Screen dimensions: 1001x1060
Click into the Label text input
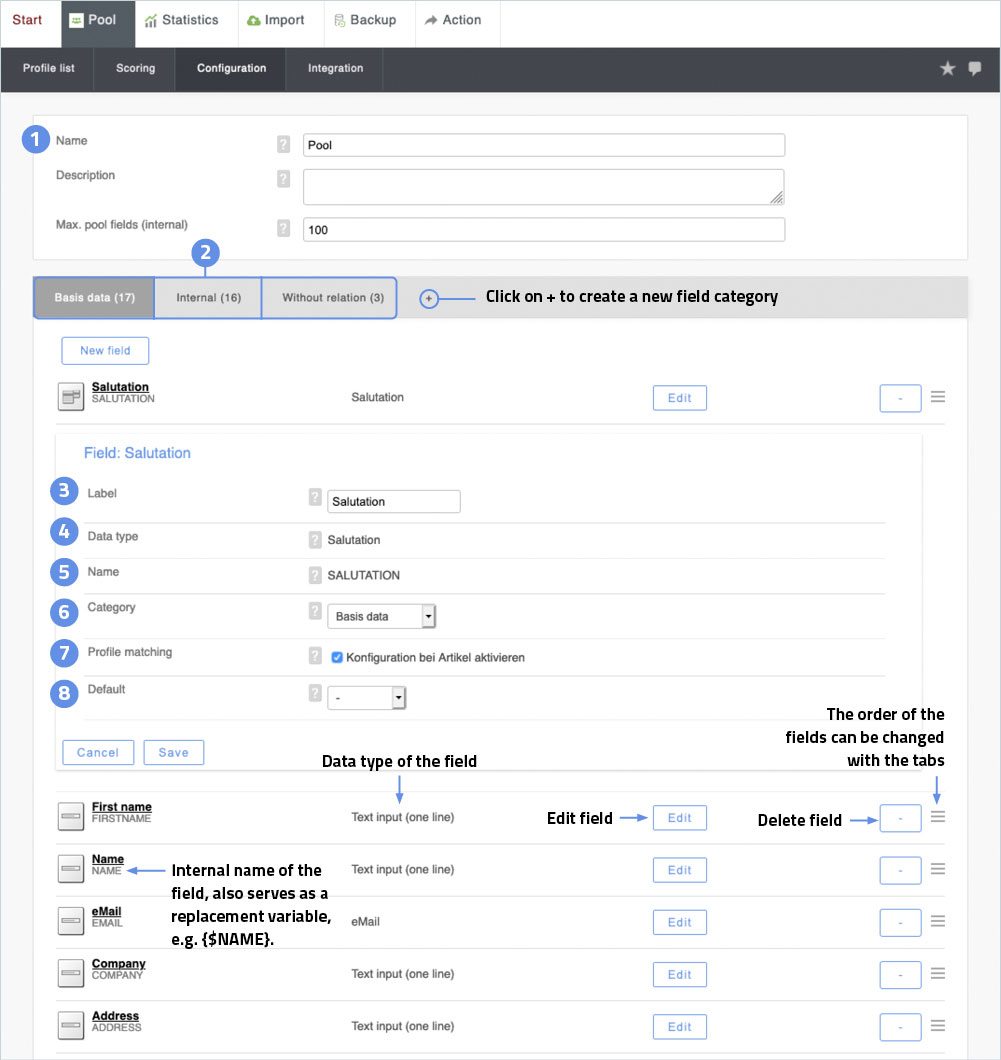click(393, 502)
